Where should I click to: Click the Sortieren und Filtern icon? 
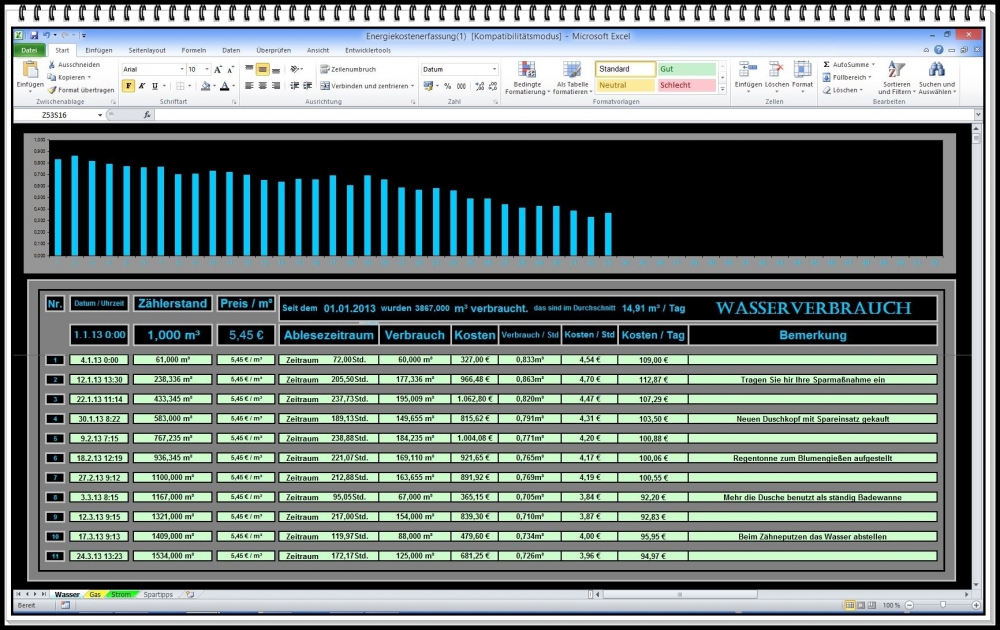pyautogui.click(x=896, y=71)
